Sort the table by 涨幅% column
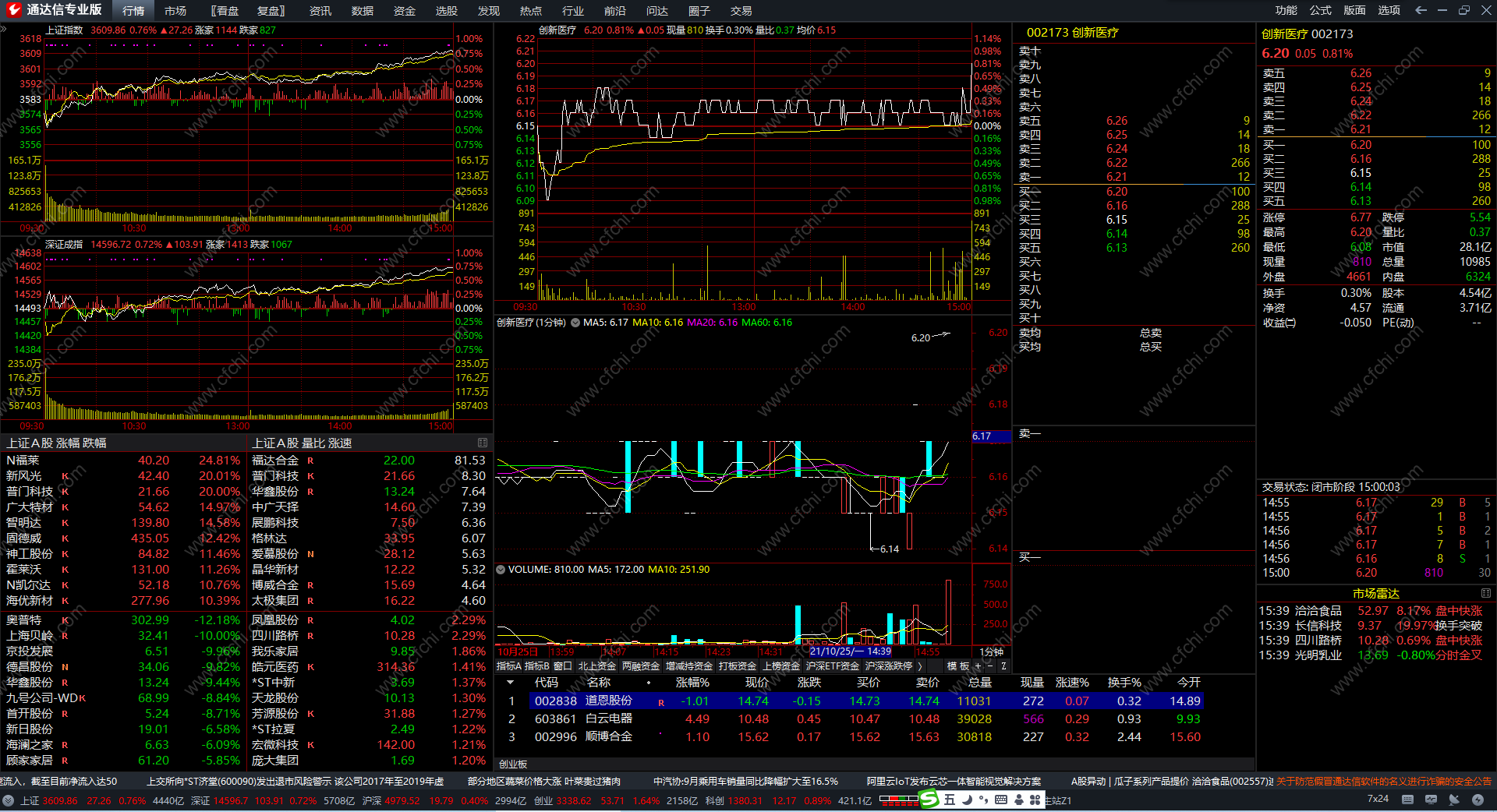1497x812 pixels. coord(692,683)
